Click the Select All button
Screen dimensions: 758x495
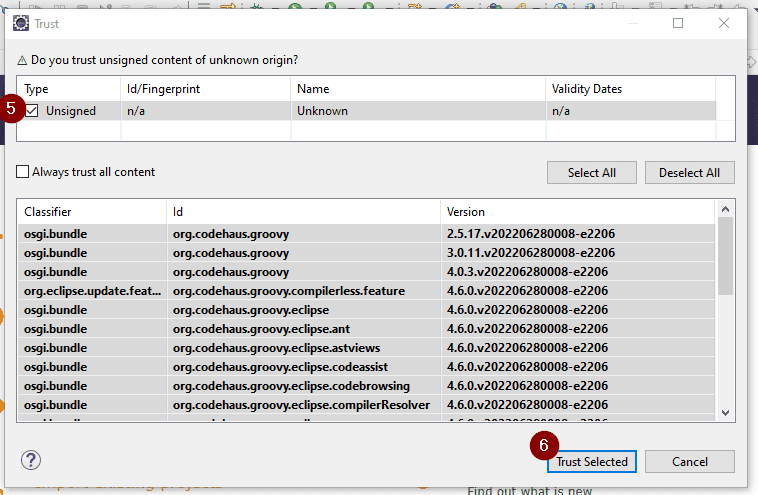(x=591, y=172)
